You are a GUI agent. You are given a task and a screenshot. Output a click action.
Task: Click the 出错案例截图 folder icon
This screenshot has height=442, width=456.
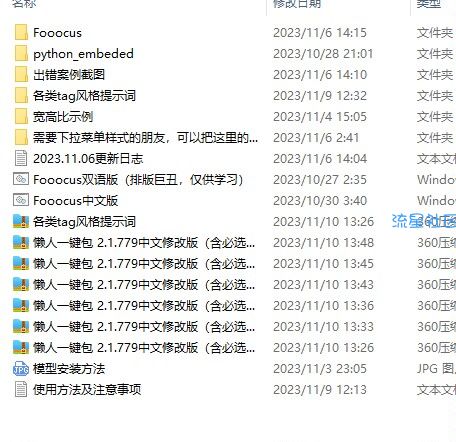[21, 75]
